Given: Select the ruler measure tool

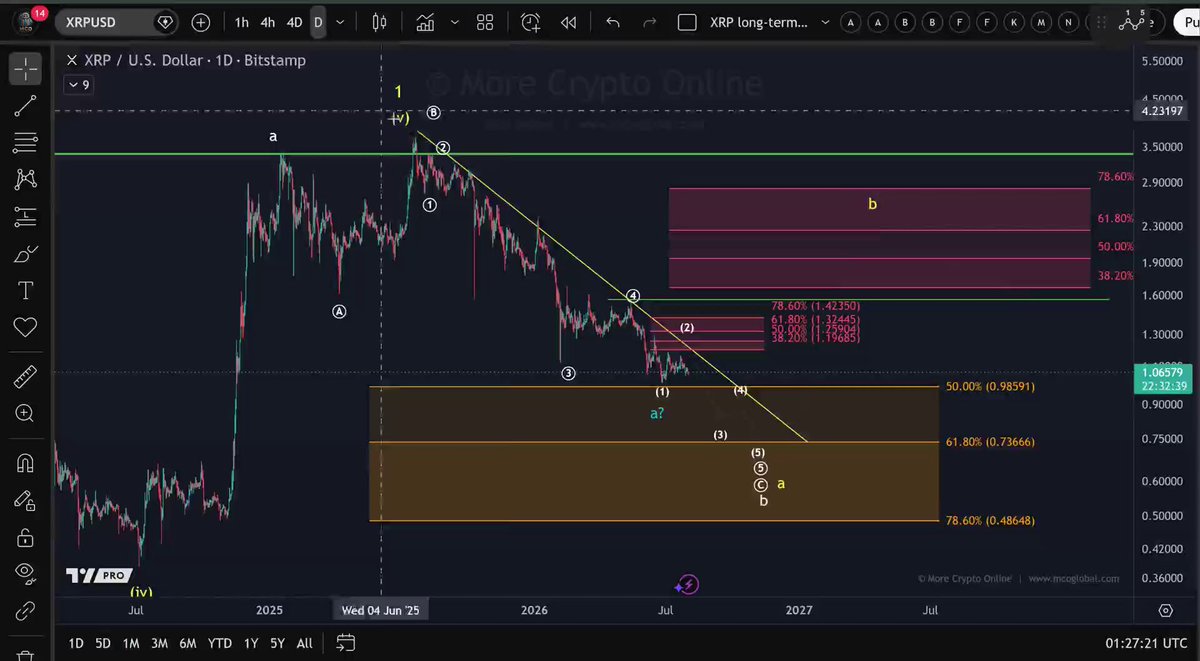Looking at the screenshot, I should tap(25, 377).
